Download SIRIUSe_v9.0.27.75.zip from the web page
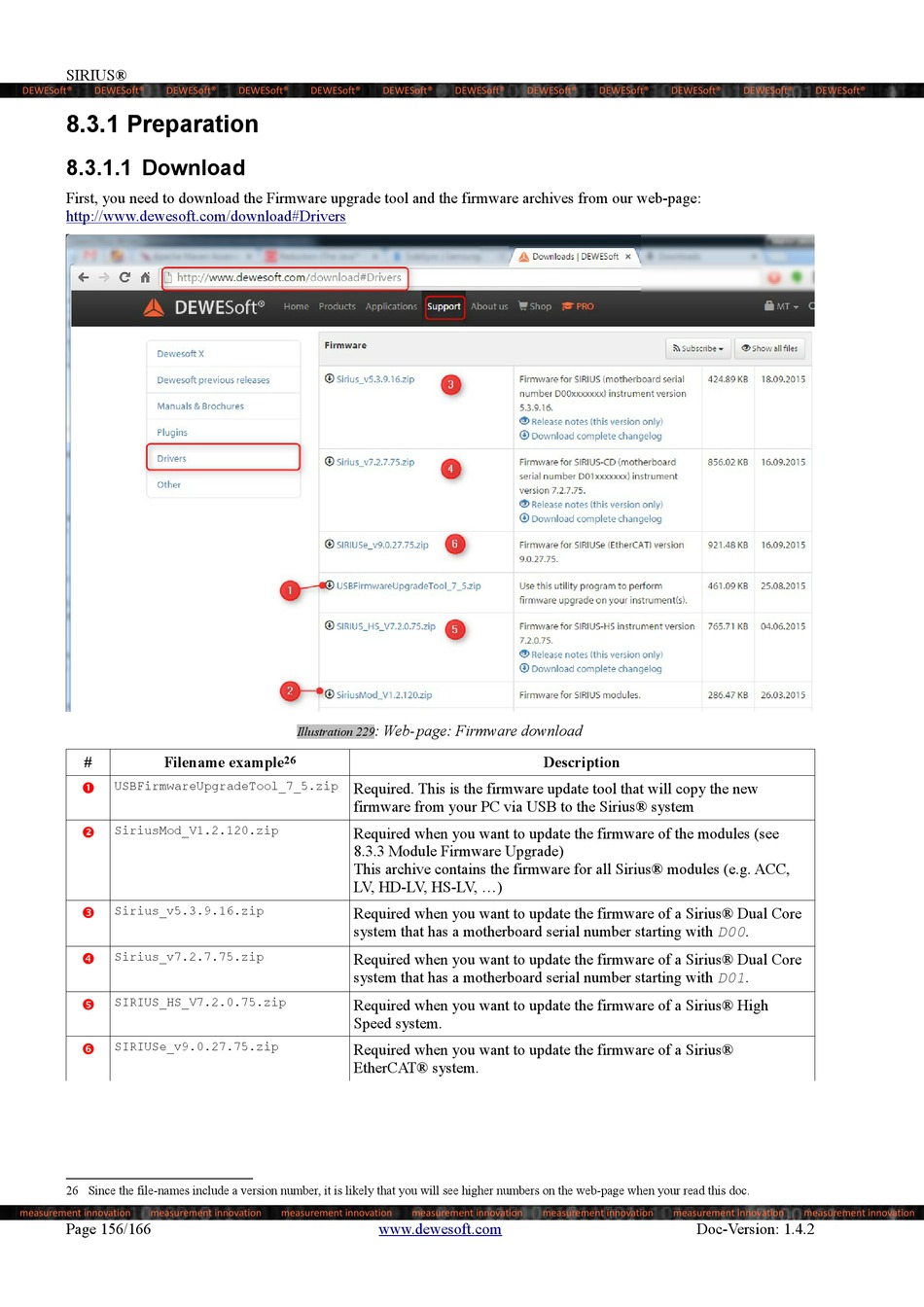The width and height of the screenshot is (924, 1307). pyautogui.click(x=382, y=545)
